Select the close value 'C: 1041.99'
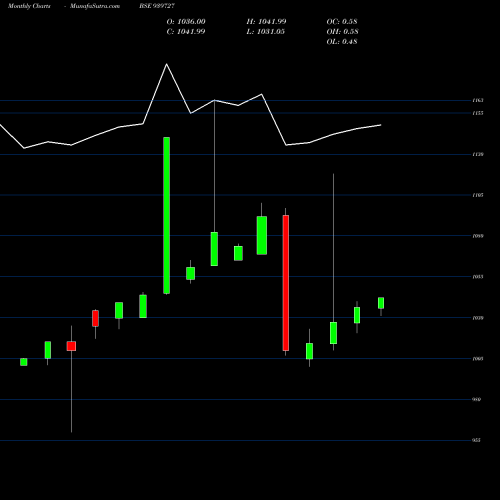This screenshot has height=500, width=500. (x=186, y=32)
